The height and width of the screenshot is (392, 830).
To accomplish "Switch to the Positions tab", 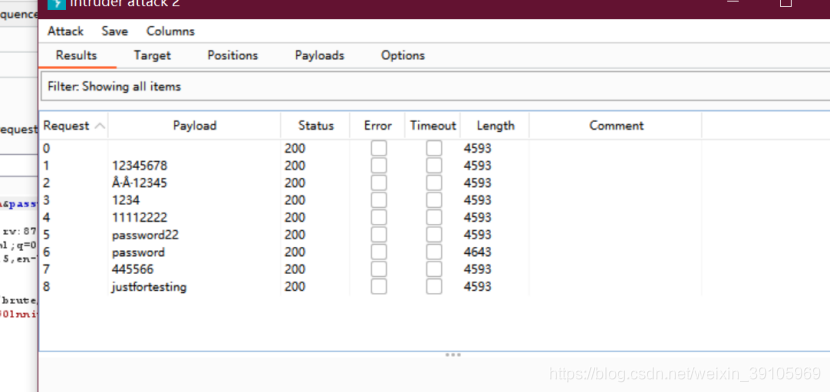I will (232, 56).
